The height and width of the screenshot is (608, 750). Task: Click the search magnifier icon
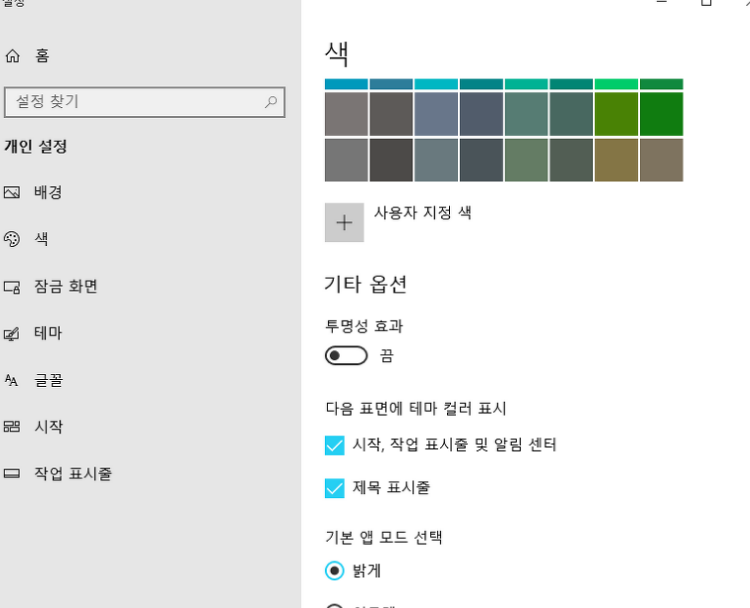(271, 101)
